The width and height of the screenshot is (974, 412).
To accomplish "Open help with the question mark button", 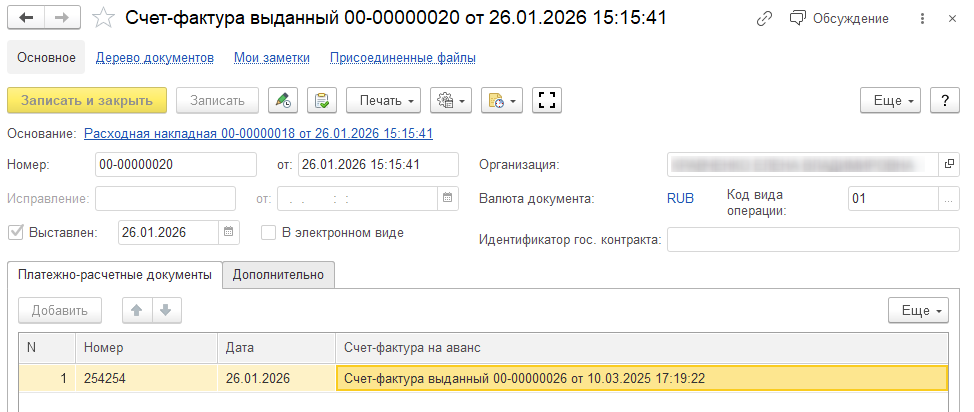I will 945,100.
